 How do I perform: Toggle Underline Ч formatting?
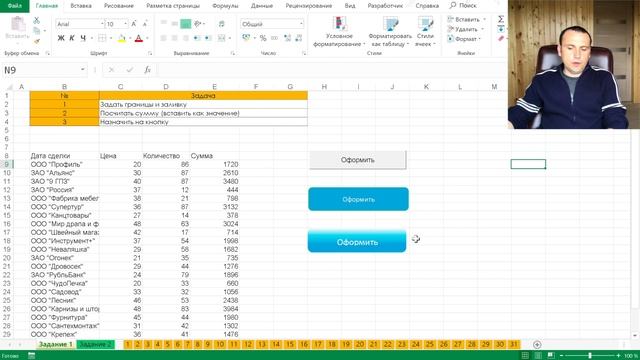(x=83, y=38)
